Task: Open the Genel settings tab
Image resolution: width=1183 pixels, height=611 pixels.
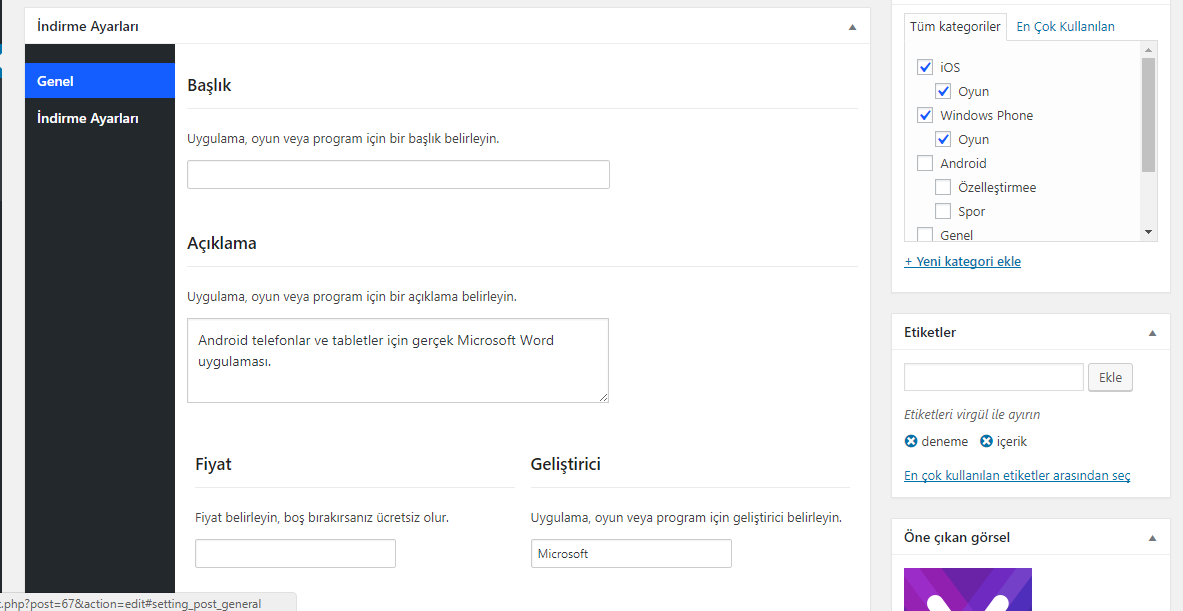Action: click(x=100, y=81)
